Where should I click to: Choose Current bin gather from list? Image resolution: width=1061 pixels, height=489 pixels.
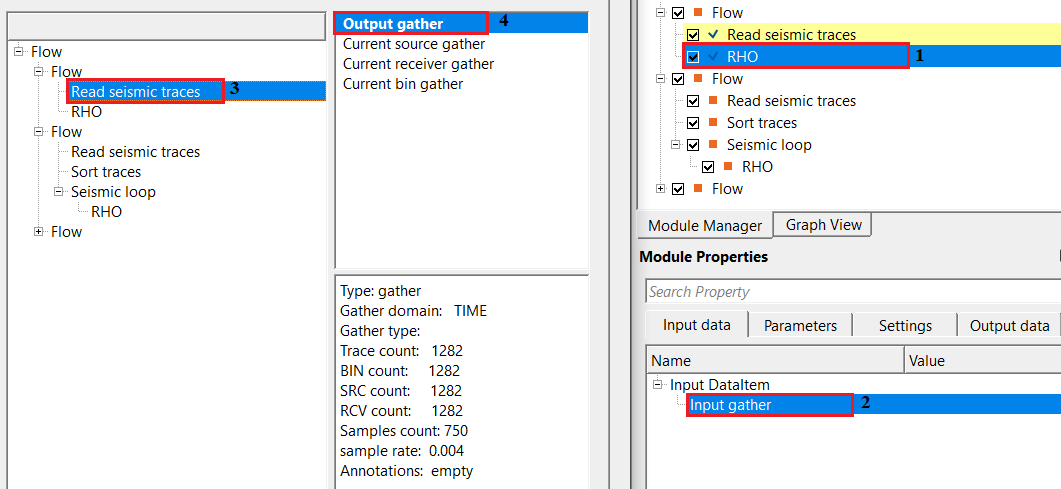tap(403, 84)
